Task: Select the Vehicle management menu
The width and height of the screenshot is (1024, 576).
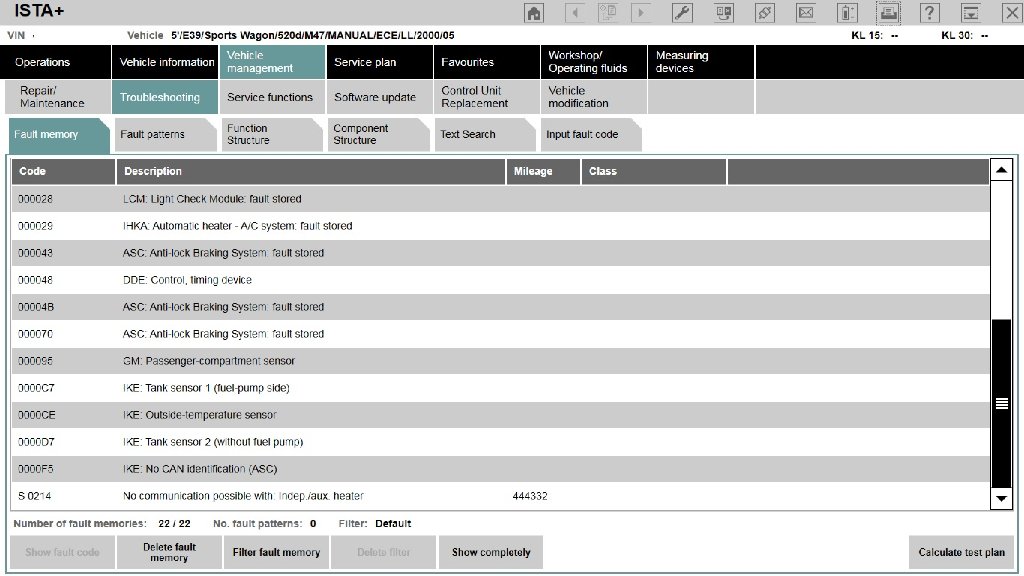Action: [272, 62]
